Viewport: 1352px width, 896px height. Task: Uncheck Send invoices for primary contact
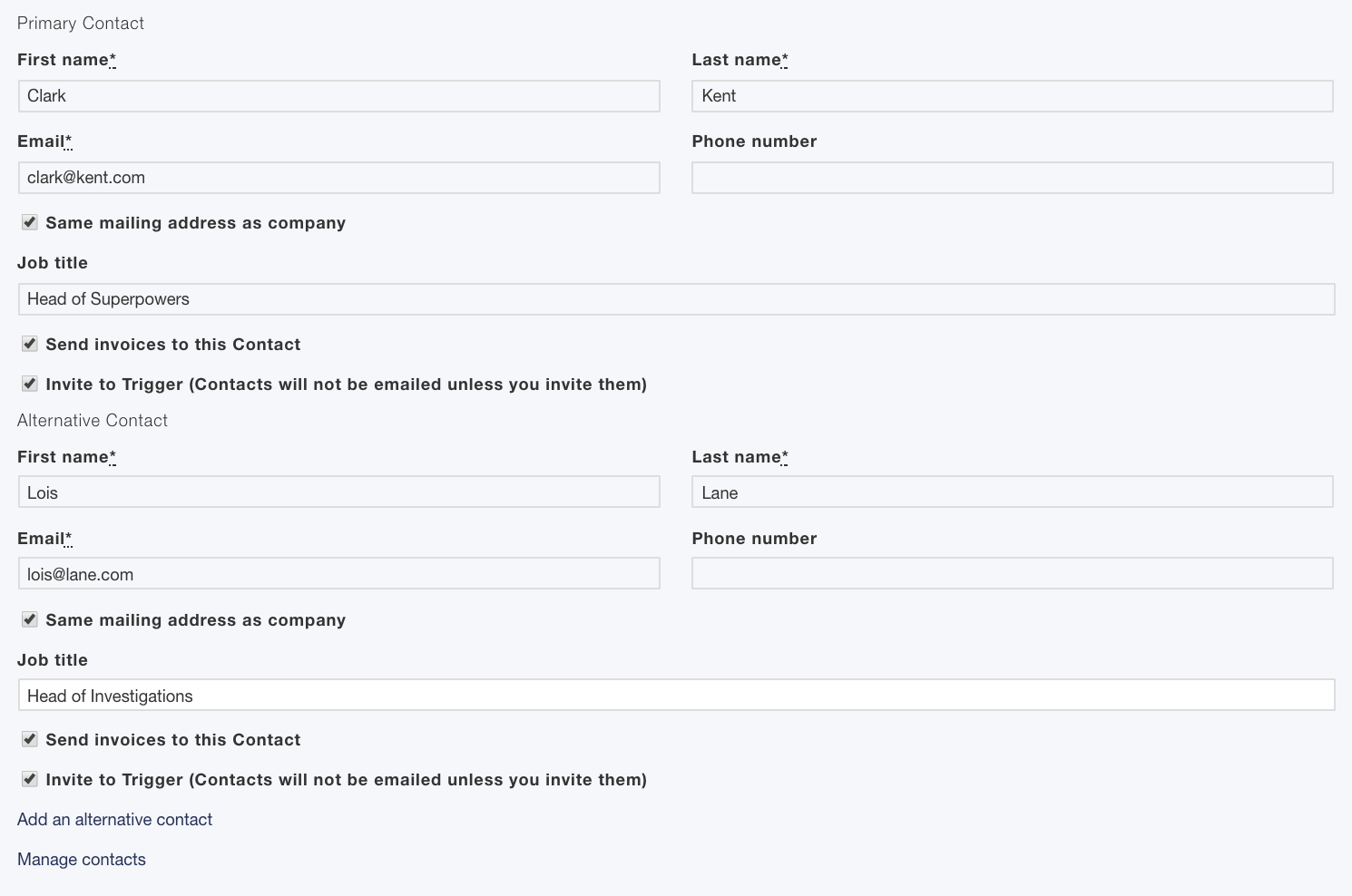point(30,344)
